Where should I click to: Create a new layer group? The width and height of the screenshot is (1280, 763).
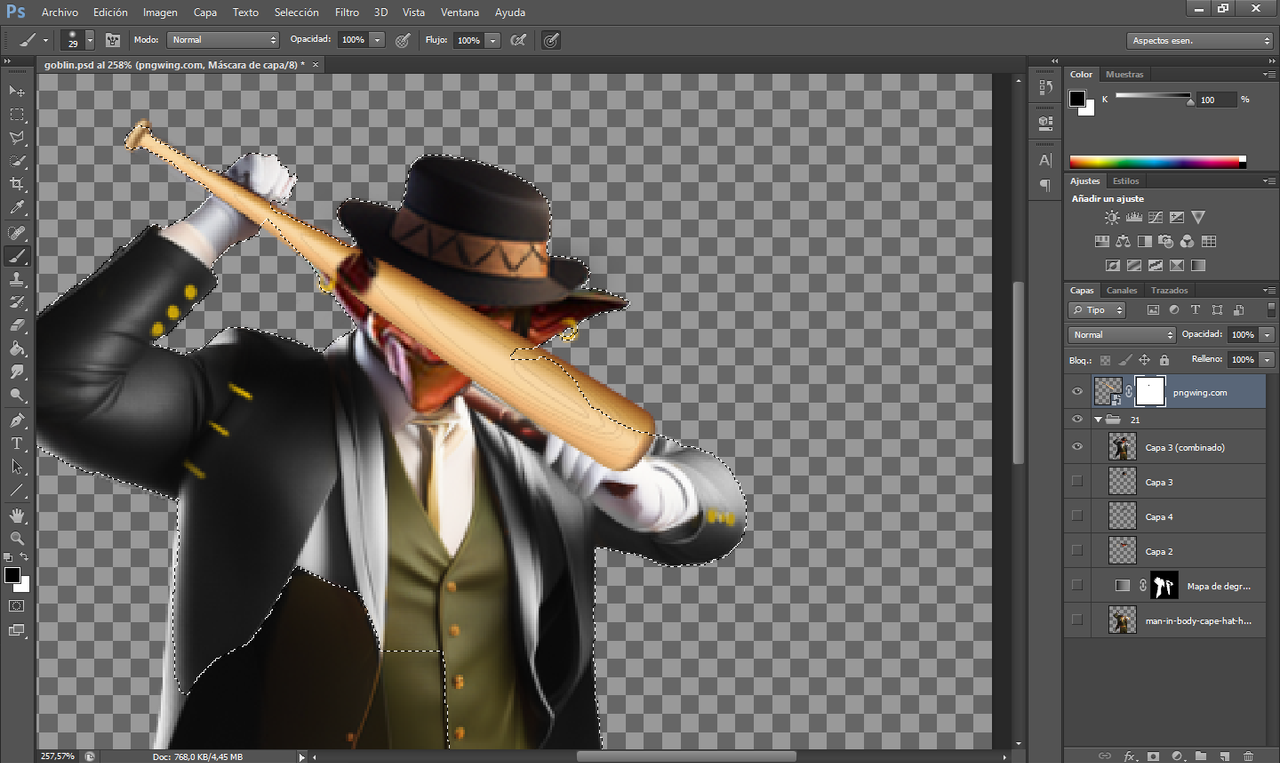[x=1201, y=756]
